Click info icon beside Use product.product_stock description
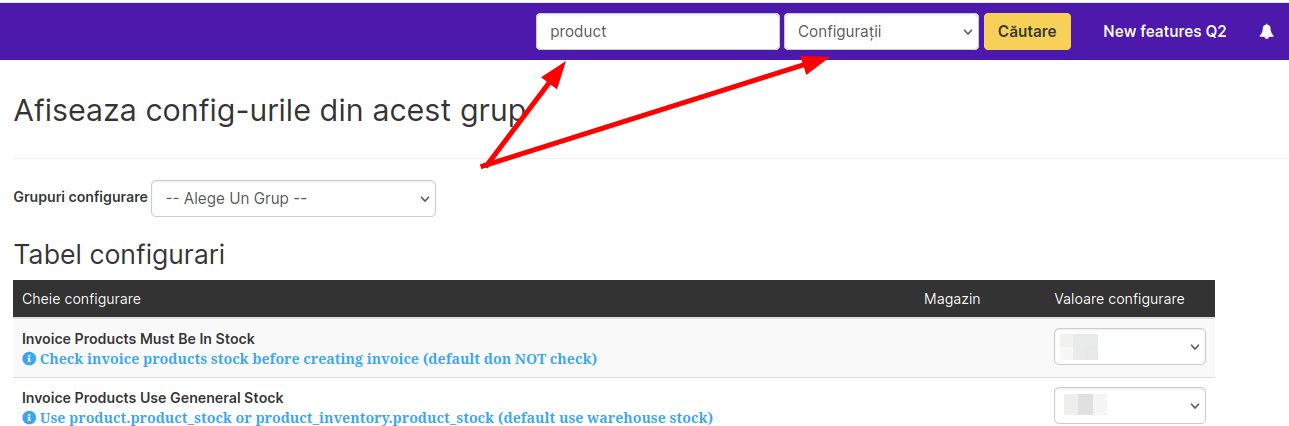 (x=29, y=417)
